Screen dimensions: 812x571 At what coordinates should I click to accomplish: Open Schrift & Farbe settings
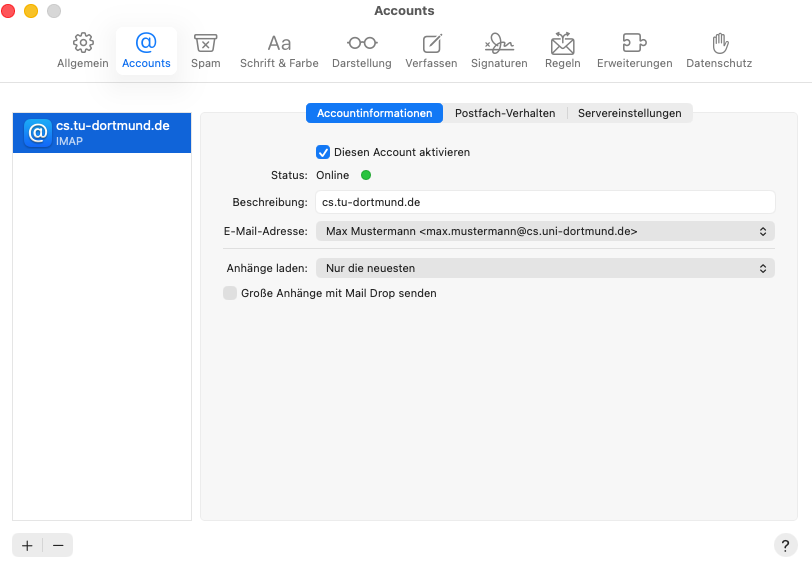click(x=279, y=51)
